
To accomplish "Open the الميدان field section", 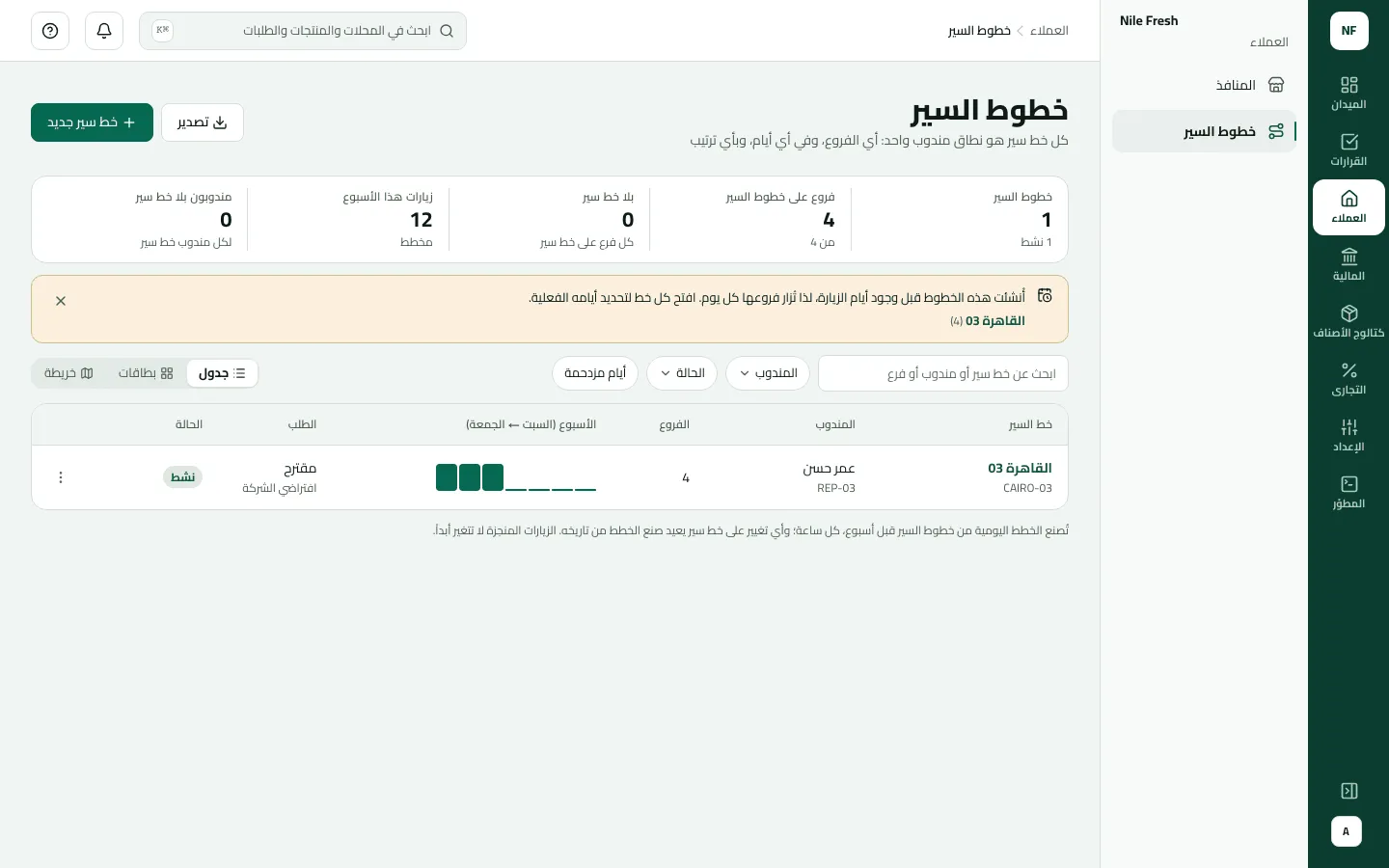I will (x=1348, y=94).
